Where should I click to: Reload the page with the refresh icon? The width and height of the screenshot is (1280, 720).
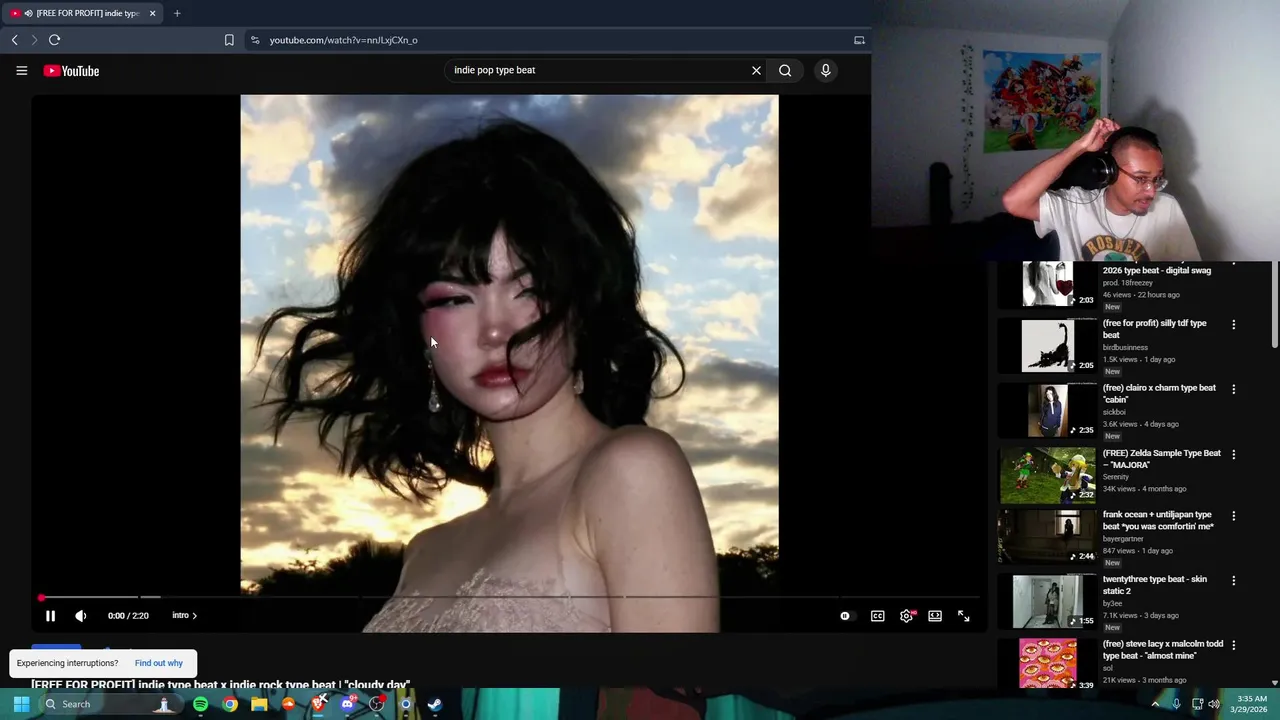54,40
